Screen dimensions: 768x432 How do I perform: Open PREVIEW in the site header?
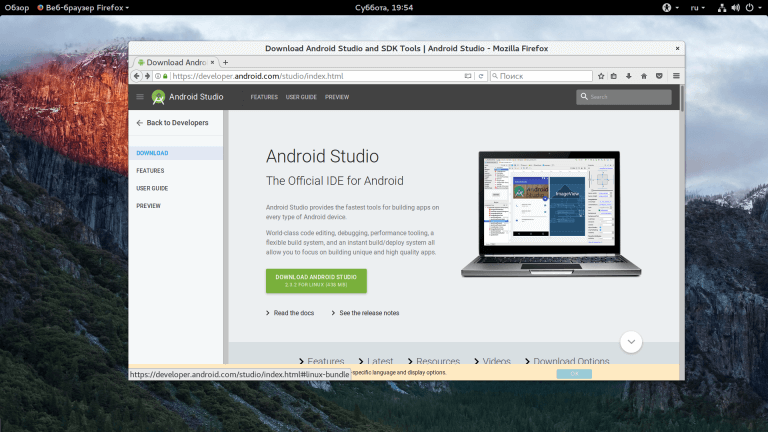pos(337,97)
